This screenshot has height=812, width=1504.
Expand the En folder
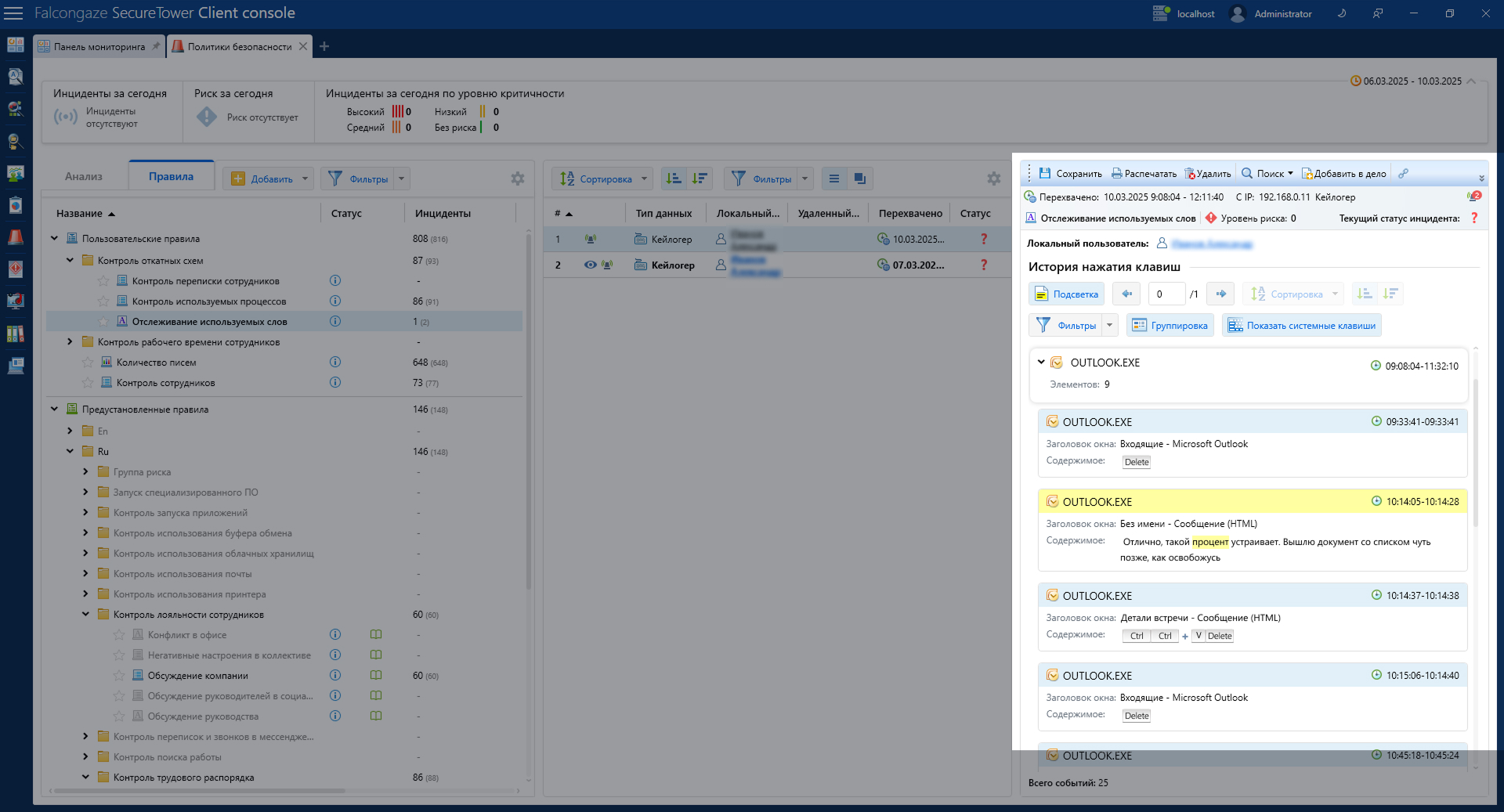click(70, 431)
